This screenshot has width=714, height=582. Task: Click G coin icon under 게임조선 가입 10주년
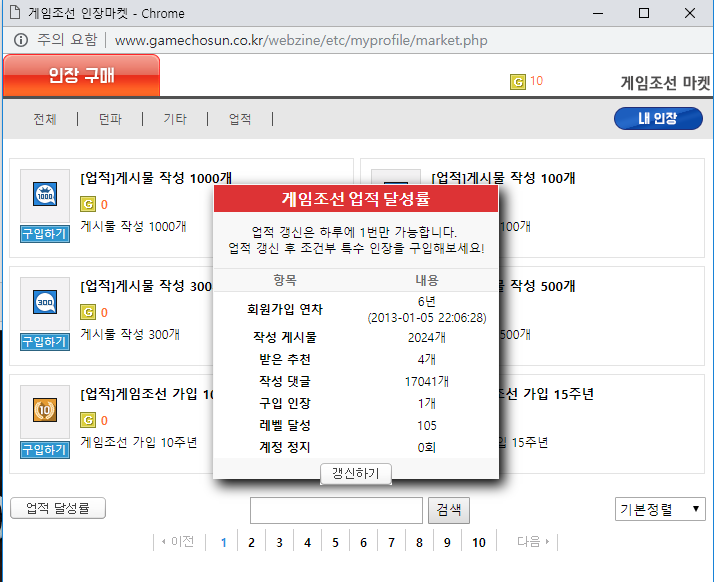pos(87,420)
